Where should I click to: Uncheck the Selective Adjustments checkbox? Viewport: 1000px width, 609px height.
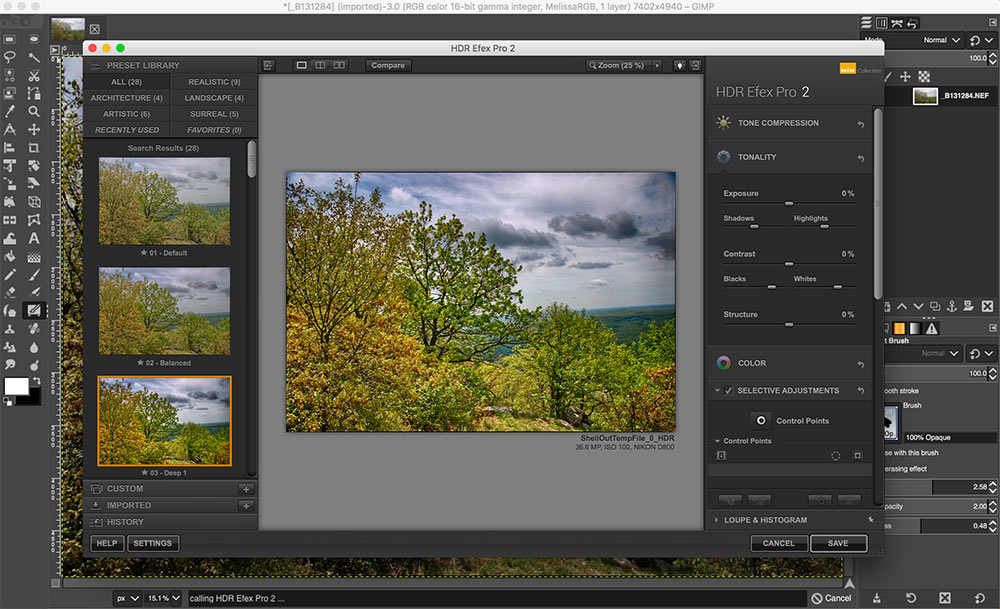coord(728,391)
